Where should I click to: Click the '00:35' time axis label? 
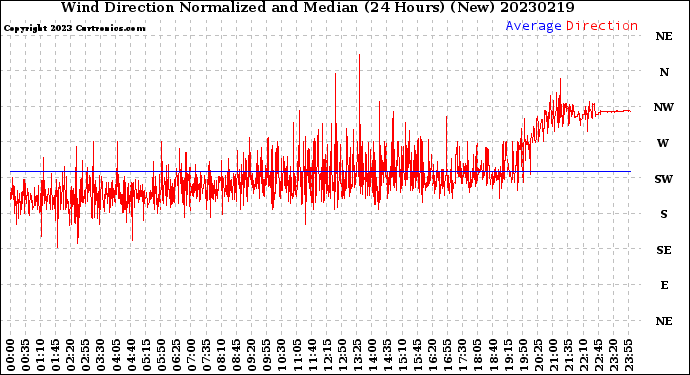26,355
